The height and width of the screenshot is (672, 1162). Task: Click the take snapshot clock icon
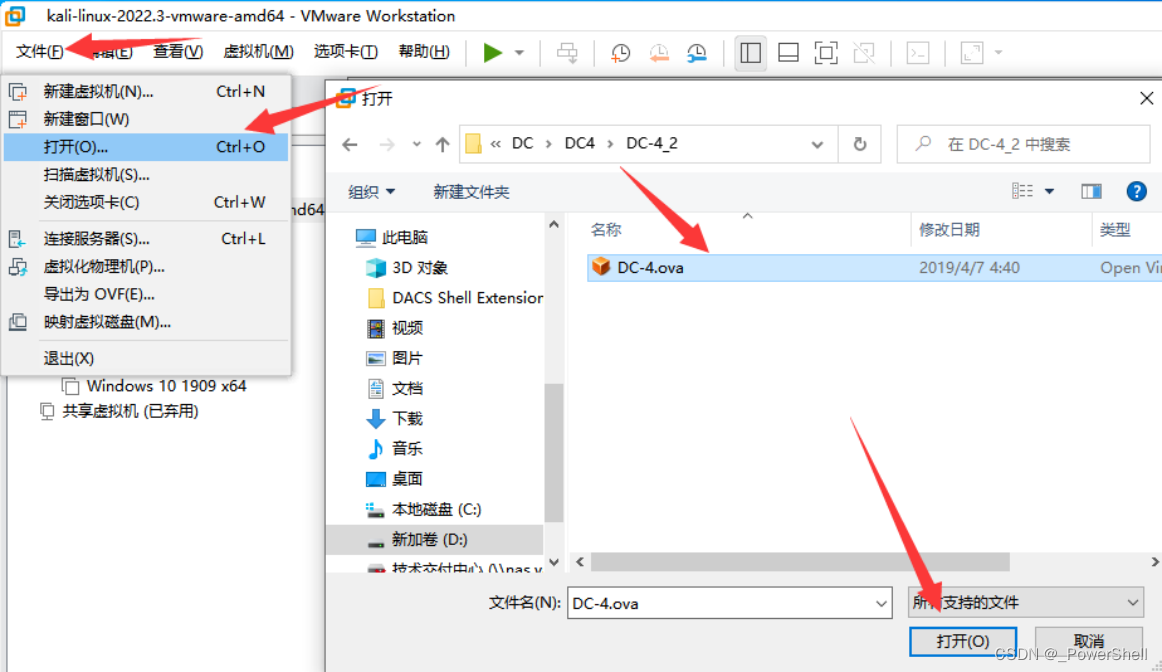(x=620, y=53)
